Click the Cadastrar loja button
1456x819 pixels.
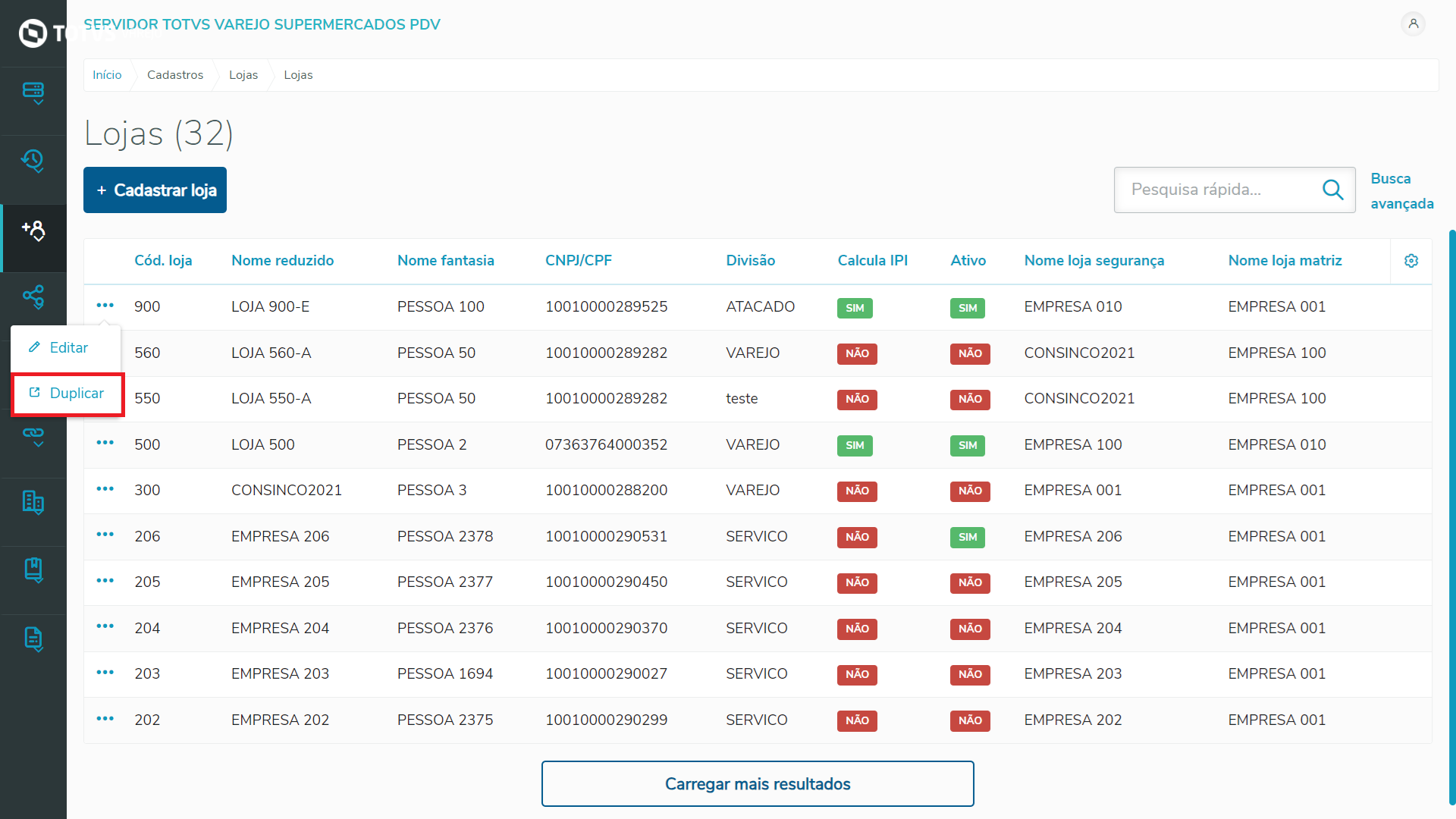(x=155, y=190)
